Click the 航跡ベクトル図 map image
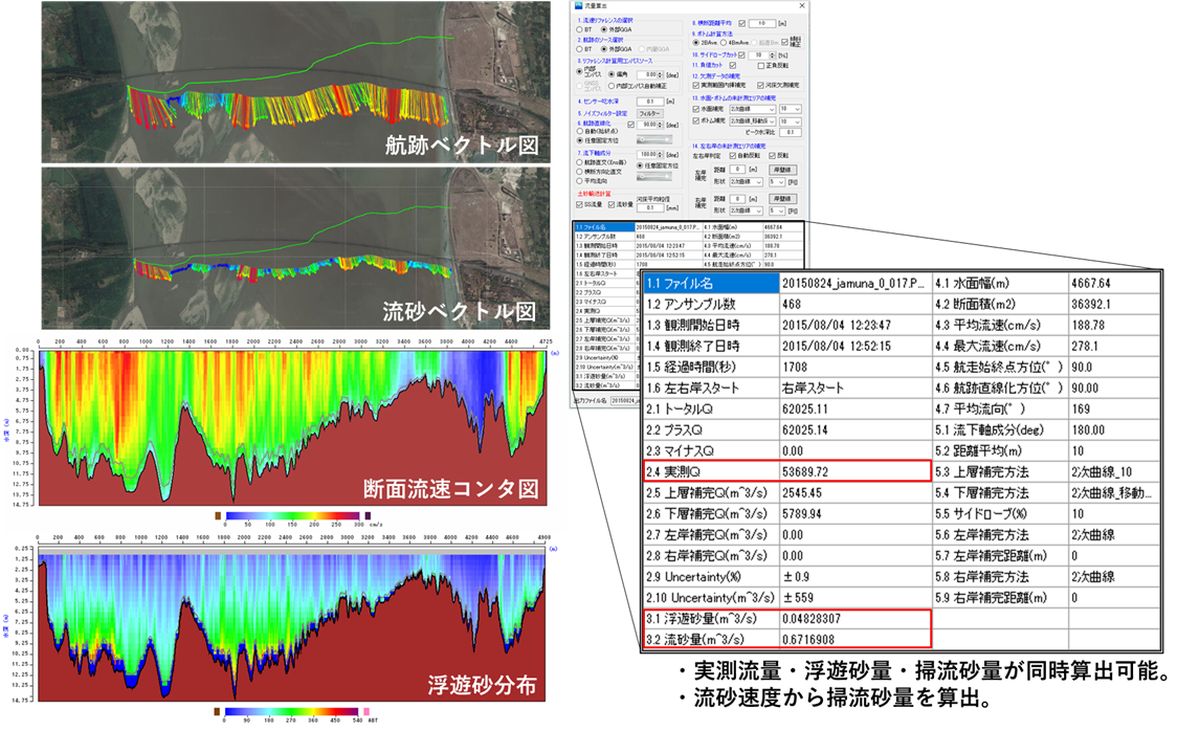1200x731 pixels. [x=296, y=82]
